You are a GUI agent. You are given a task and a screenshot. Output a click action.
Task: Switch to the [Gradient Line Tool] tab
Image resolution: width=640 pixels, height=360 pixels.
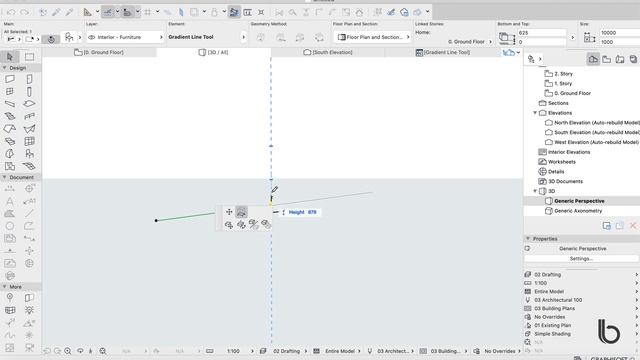point(442,52)
